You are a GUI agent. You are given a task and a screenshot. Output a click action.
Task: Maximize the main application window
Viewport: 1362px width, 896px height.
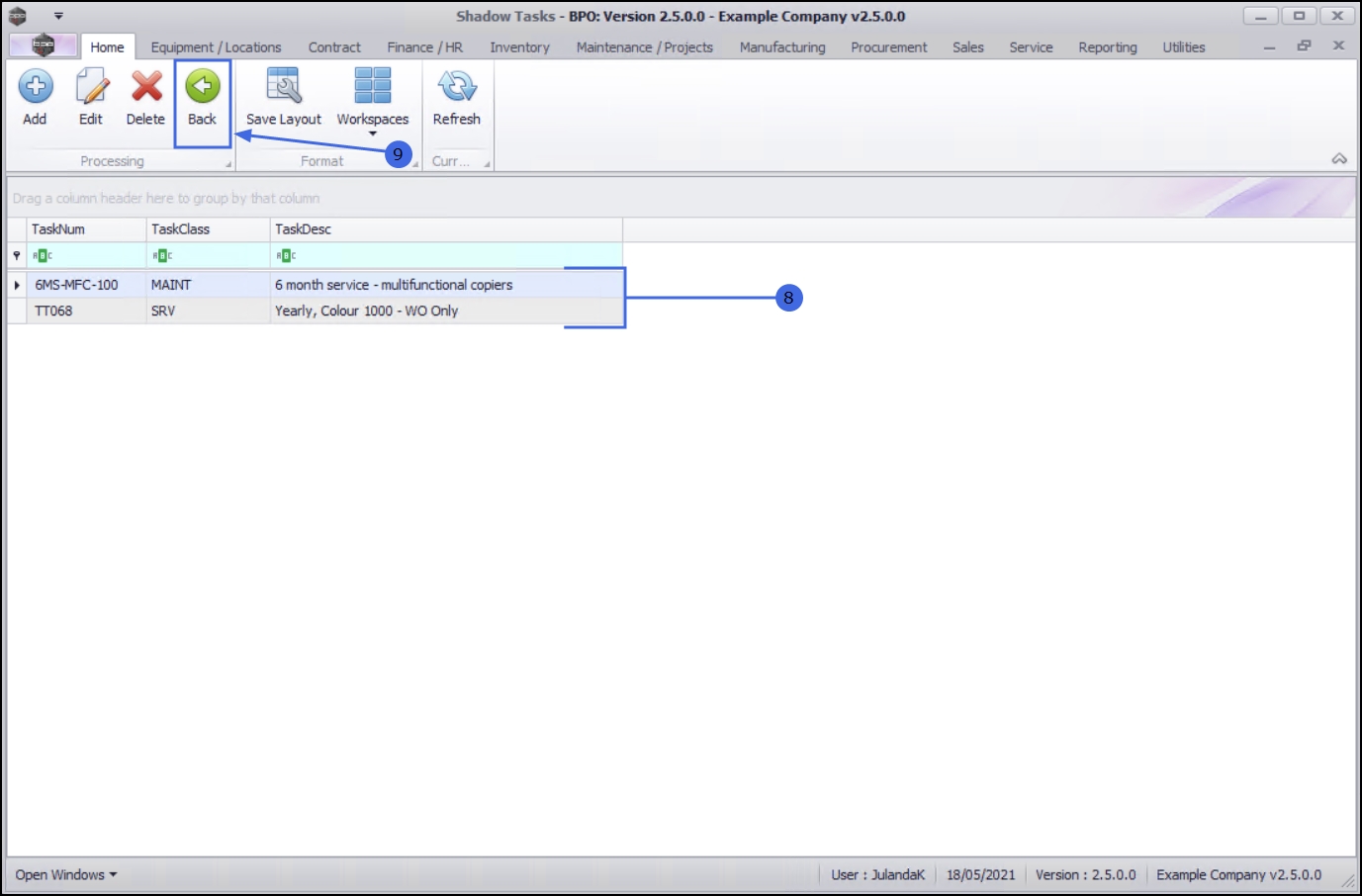click(x=1299, y=16)
